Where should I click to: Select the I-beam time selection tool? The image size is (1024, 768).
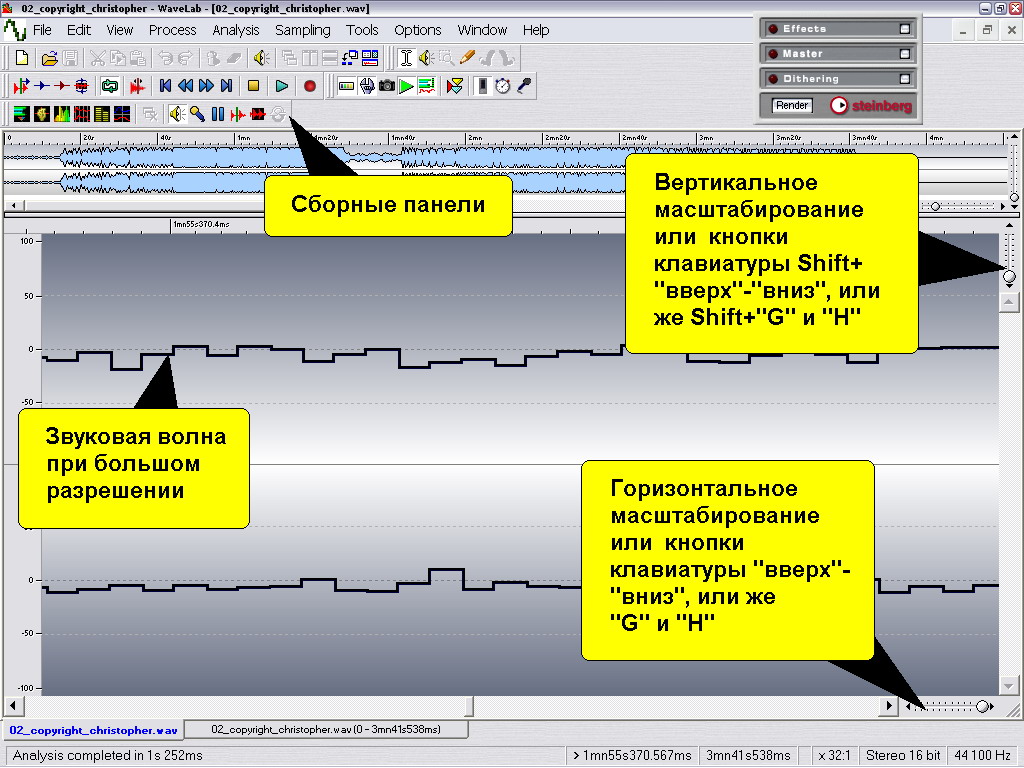click(x=406, y=58)
